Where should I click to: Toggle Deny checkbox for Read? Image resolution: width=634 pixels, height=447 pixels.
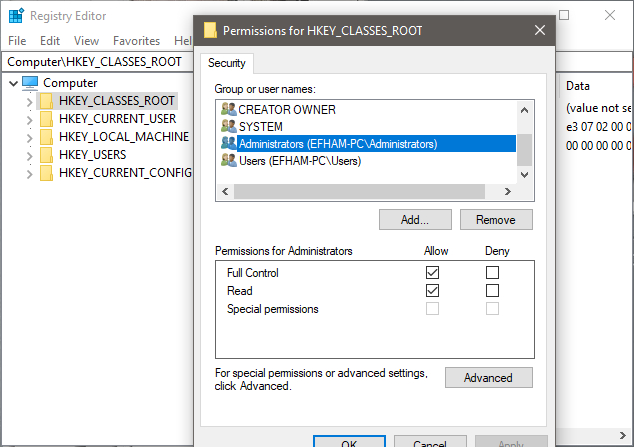click(492, 291)
